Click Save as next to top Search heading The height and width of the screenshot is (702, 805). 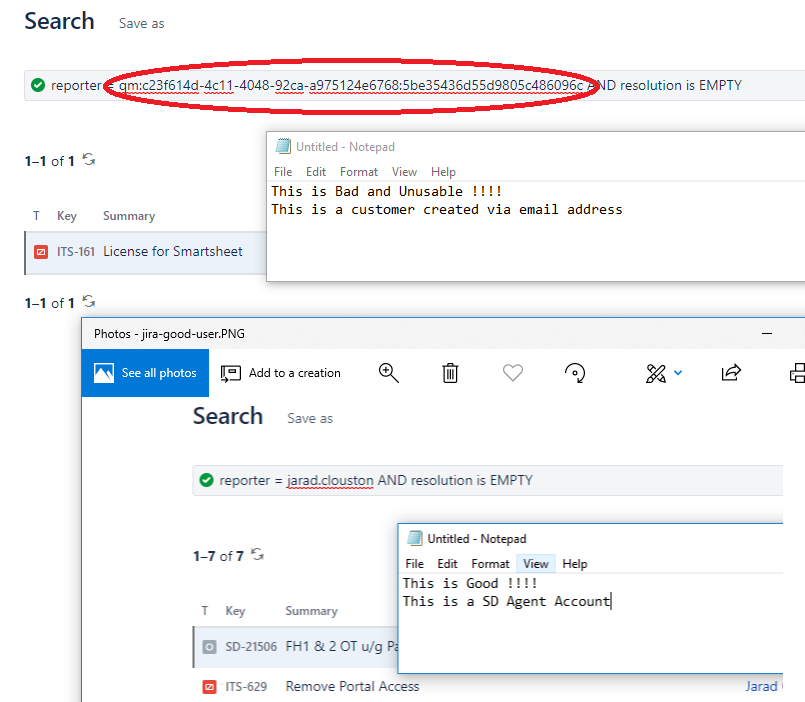pos(142,24)
